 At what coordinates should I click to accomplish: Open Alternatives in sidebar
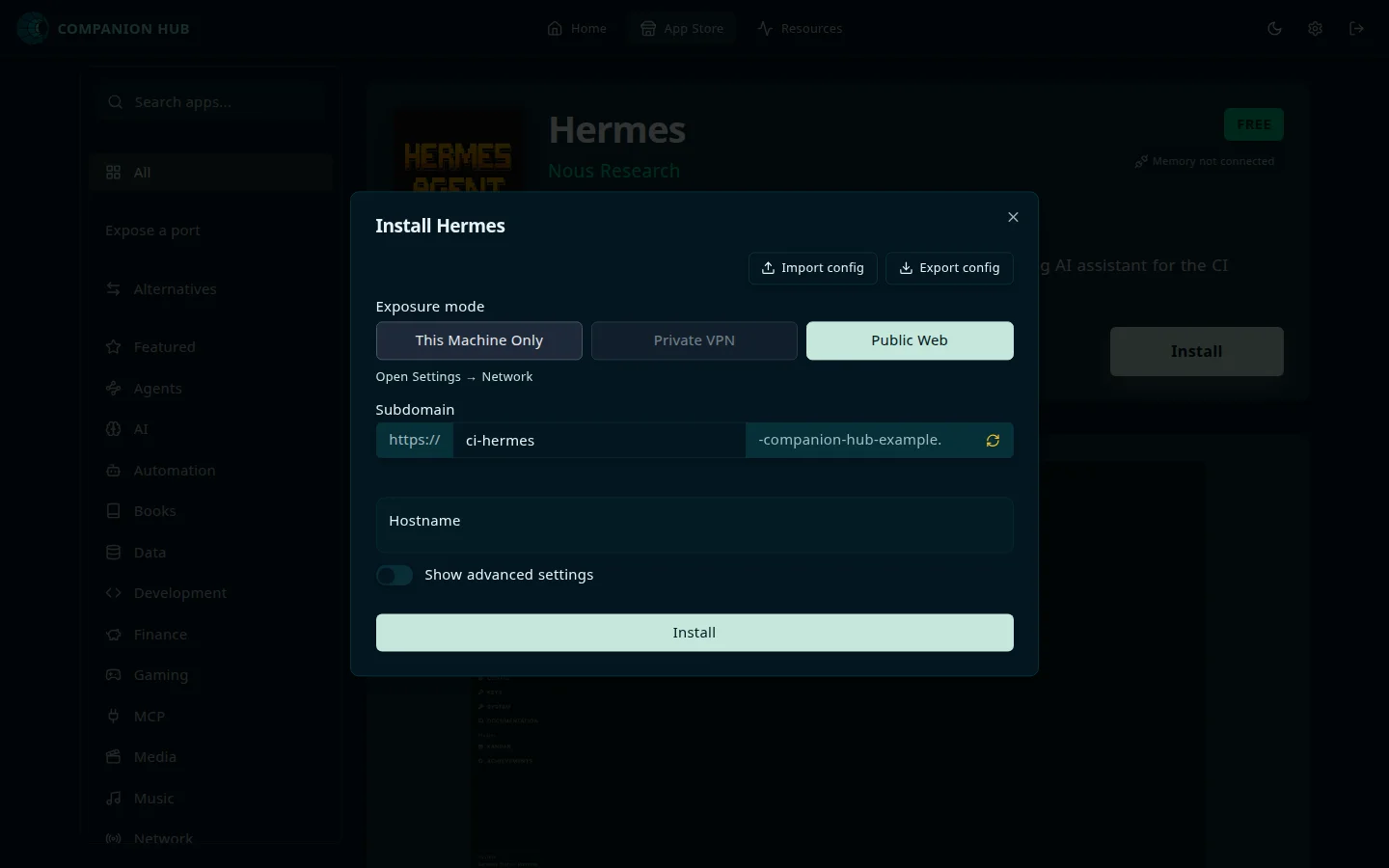click(211, 289)
